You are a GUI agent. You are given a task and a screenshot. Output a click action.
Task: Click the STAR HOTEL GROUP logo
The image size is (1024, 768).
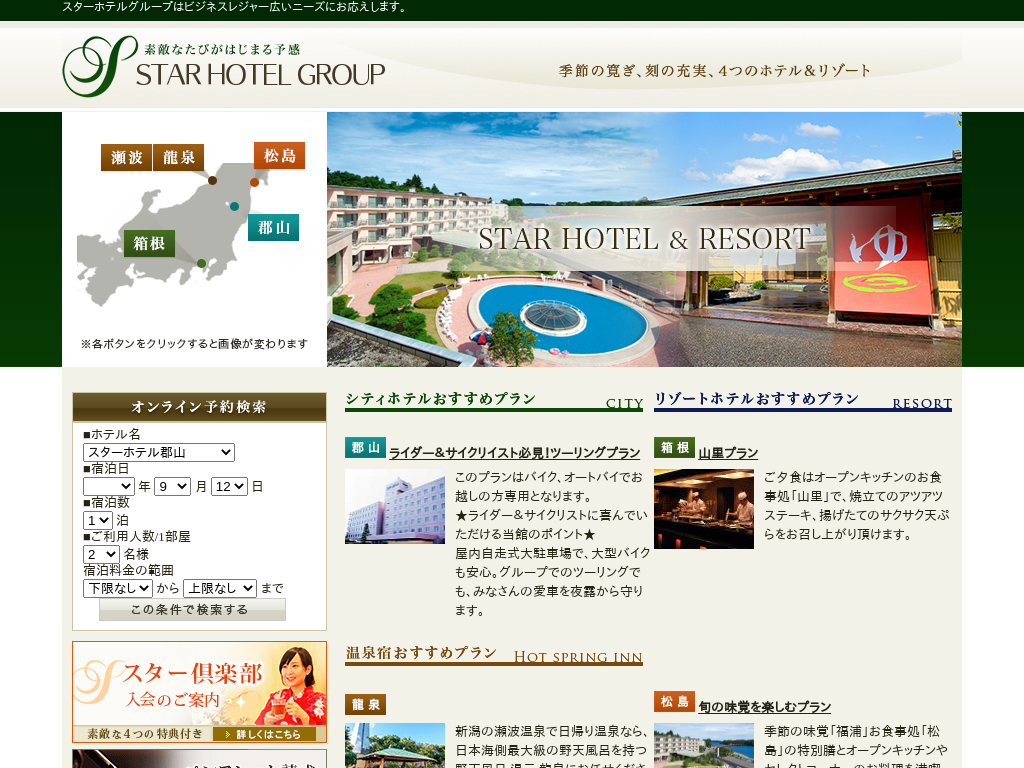(x=224, y=67)
